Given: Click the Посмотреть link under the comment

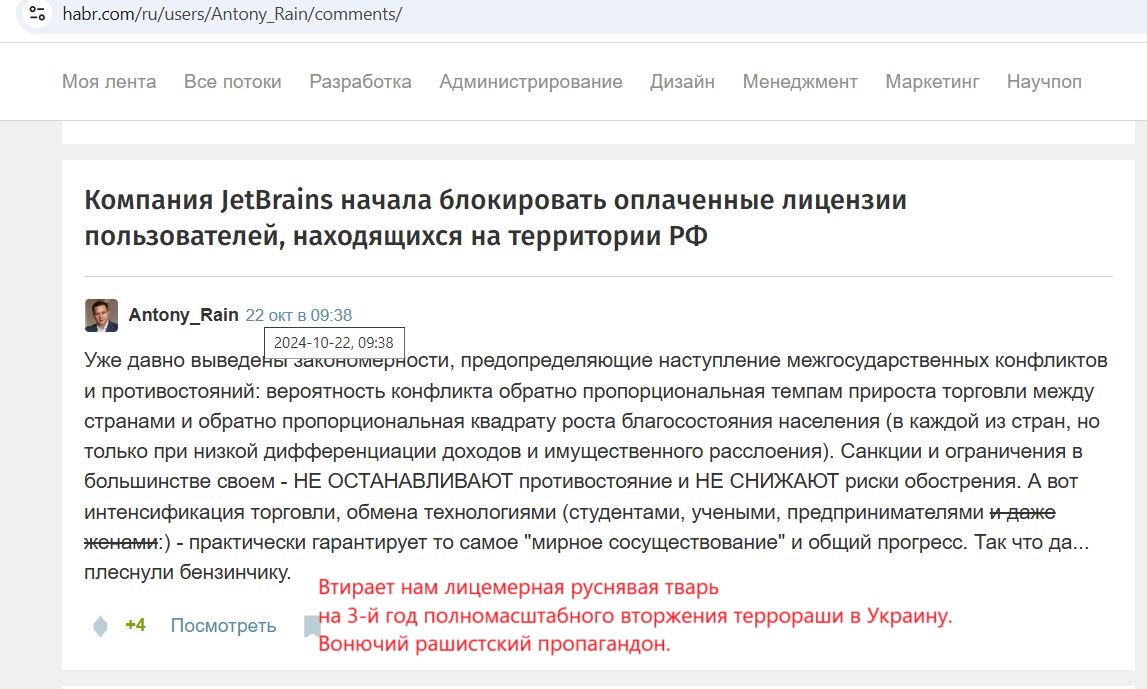Looking at the screenshot, I should (223, 625).
